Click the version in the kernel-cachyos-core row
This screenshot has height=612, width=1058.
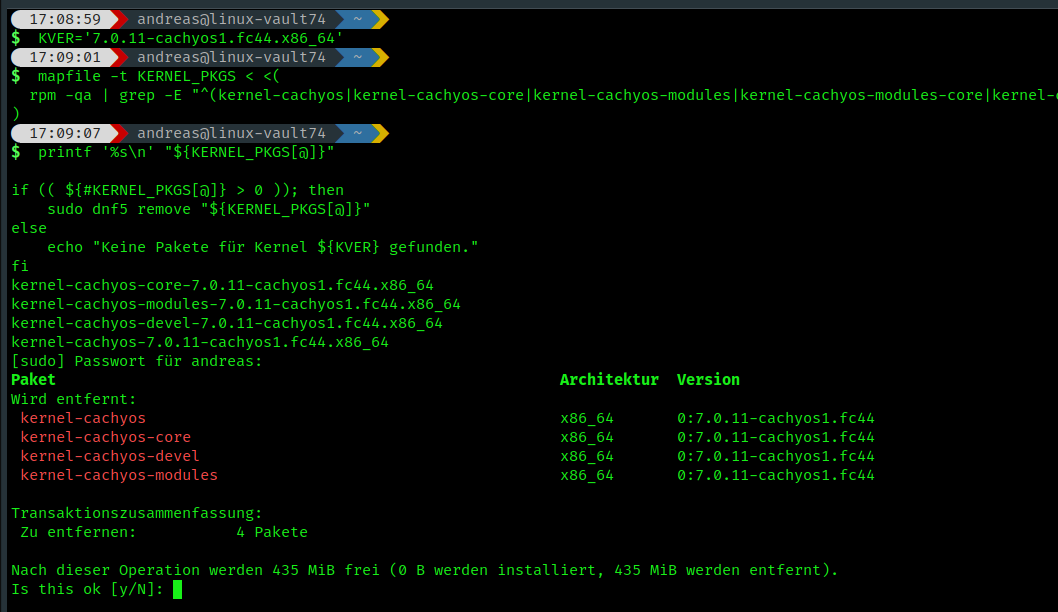tap(776, 437)
